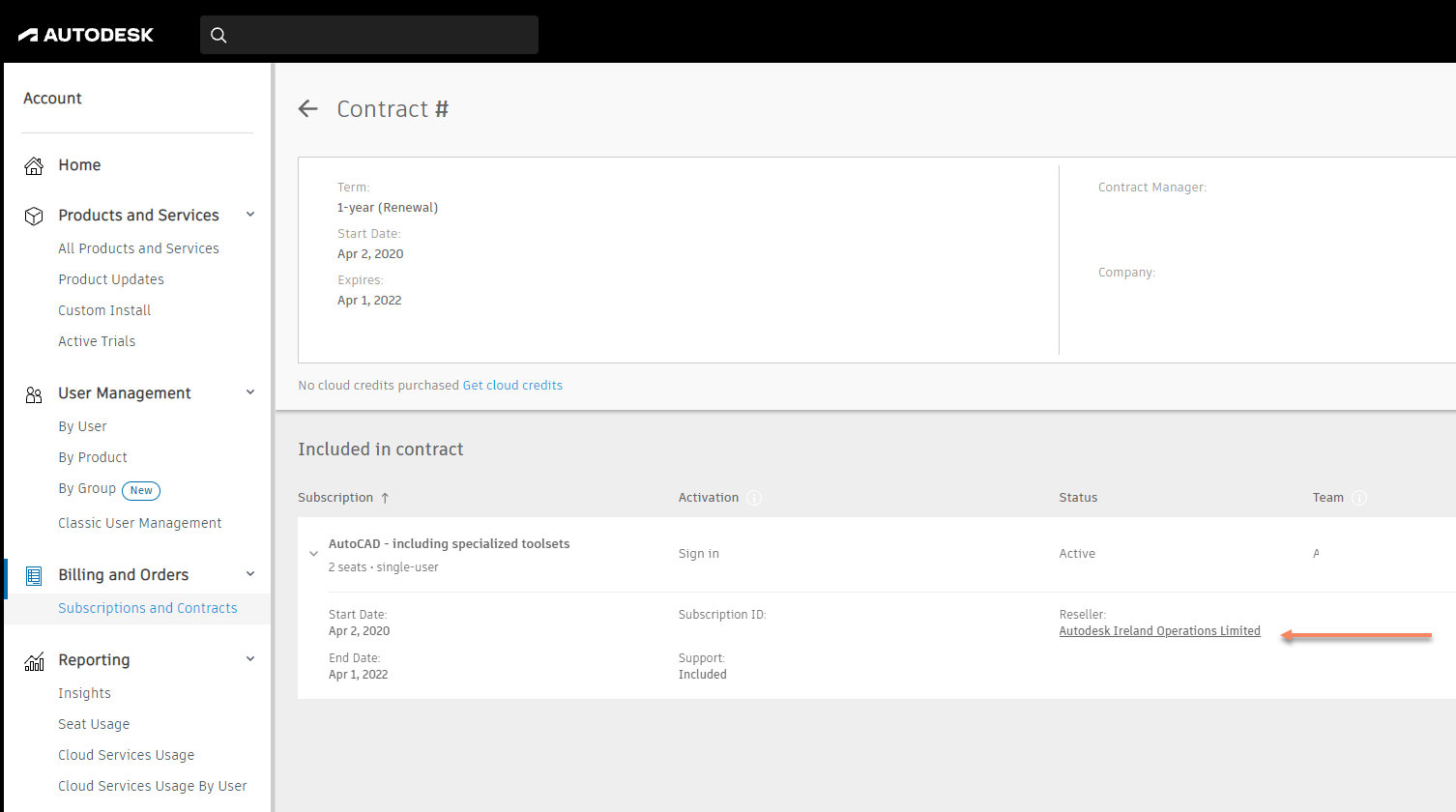Screen dimensions: 1456x812
Task: Click inside the top search field
Action: (367, 34)
